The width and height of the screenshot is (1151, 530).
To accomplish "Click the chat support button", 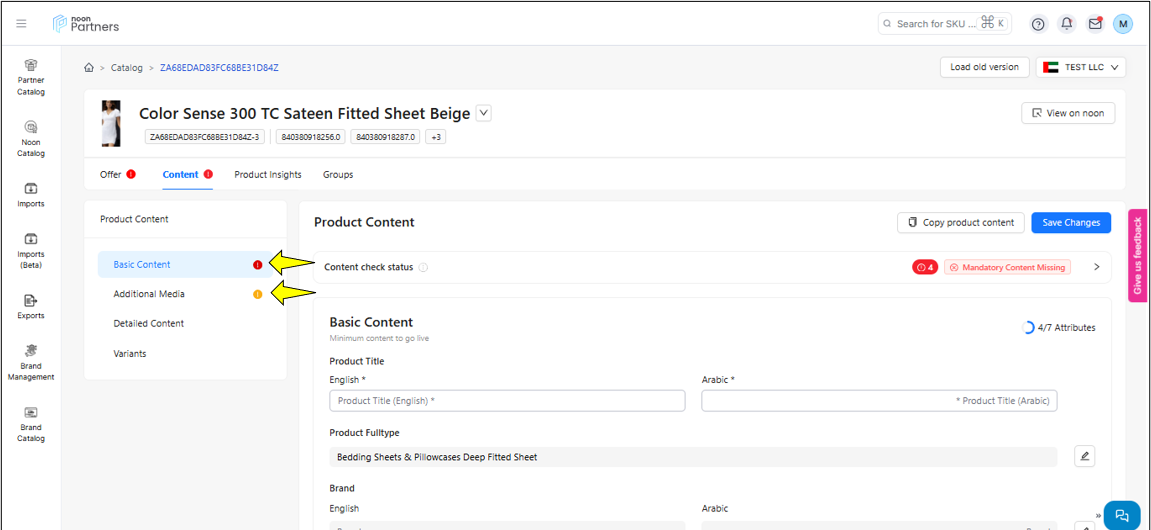I will 1121,515.
